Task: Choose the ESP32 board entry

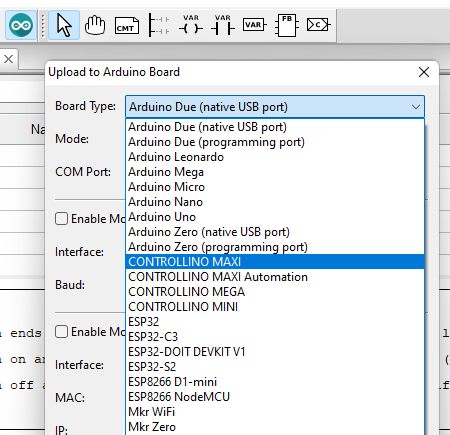Action: point(275,322)
